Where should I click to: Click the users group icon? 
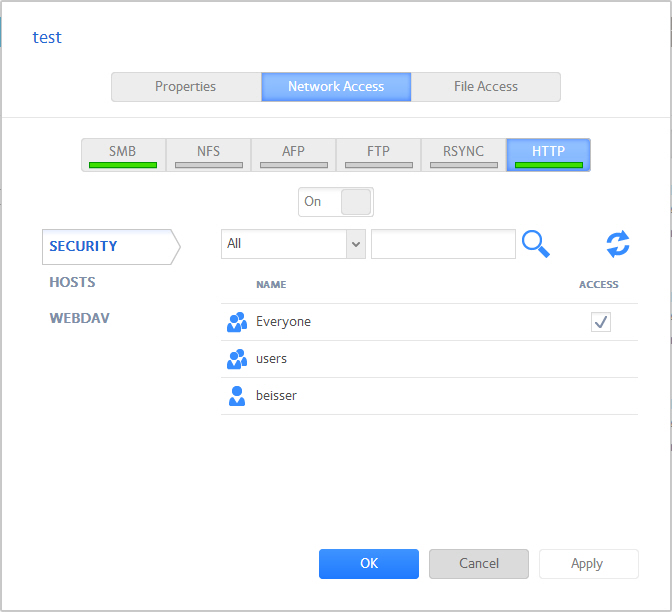tap(237, 359)
